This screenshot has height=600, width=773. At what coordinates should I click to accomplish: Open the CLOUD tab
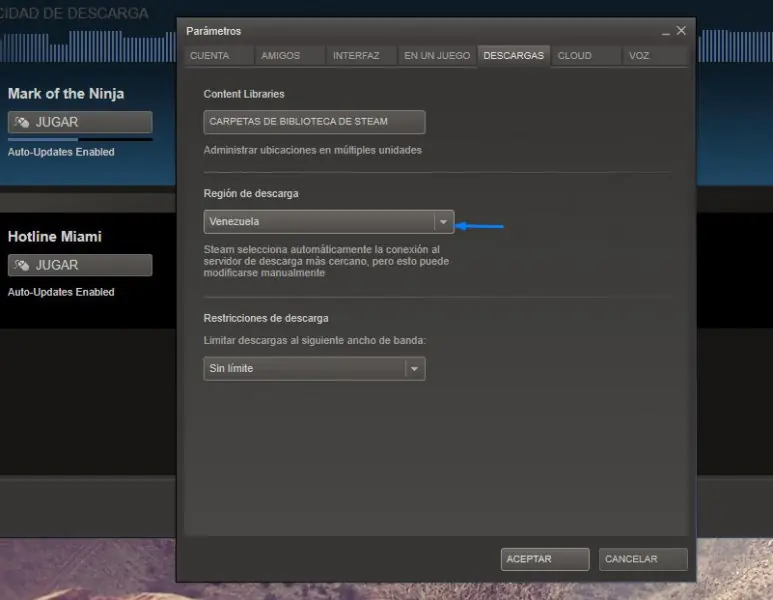click(585, 56)
